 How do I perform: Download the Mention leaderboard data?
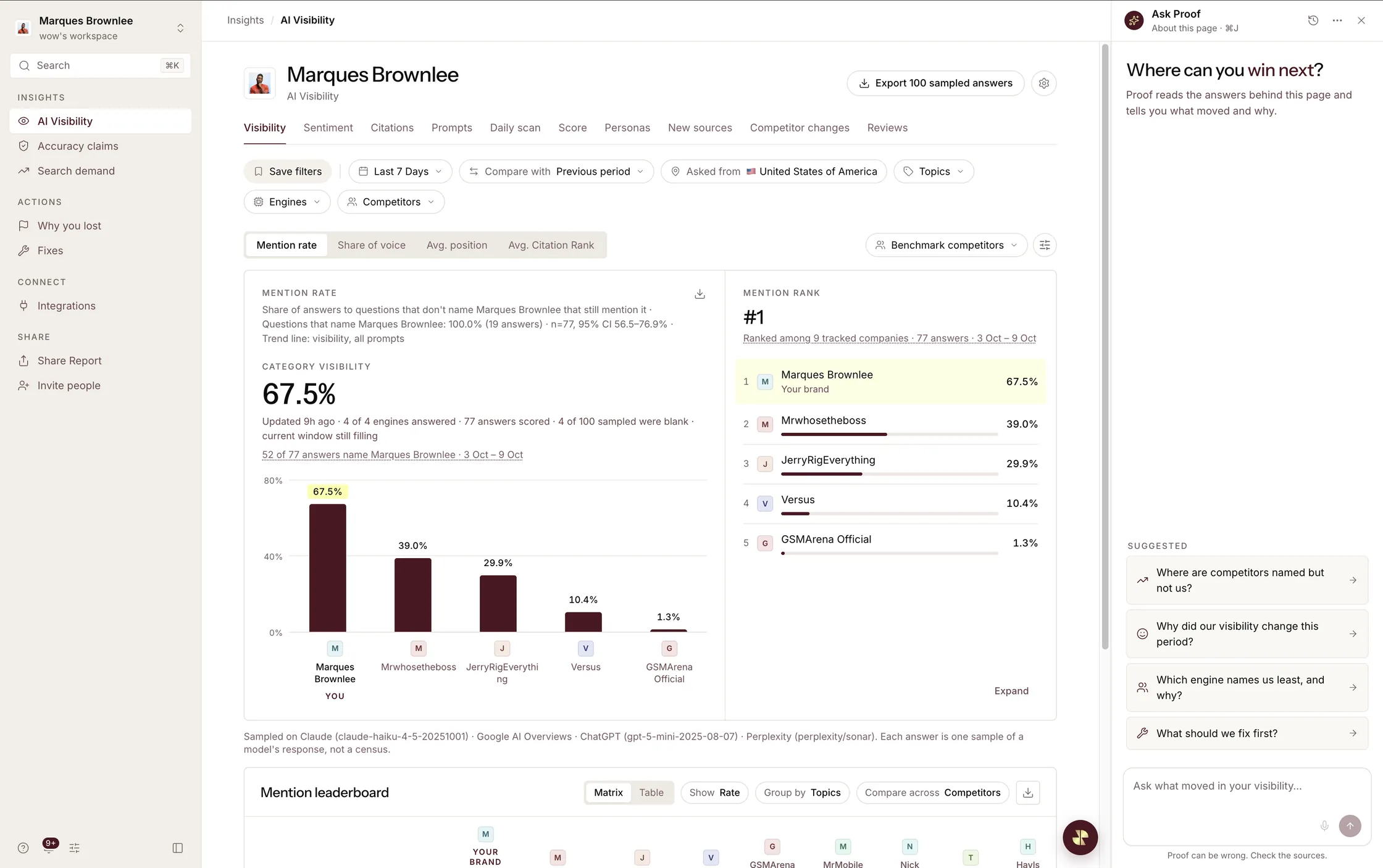1028,793
